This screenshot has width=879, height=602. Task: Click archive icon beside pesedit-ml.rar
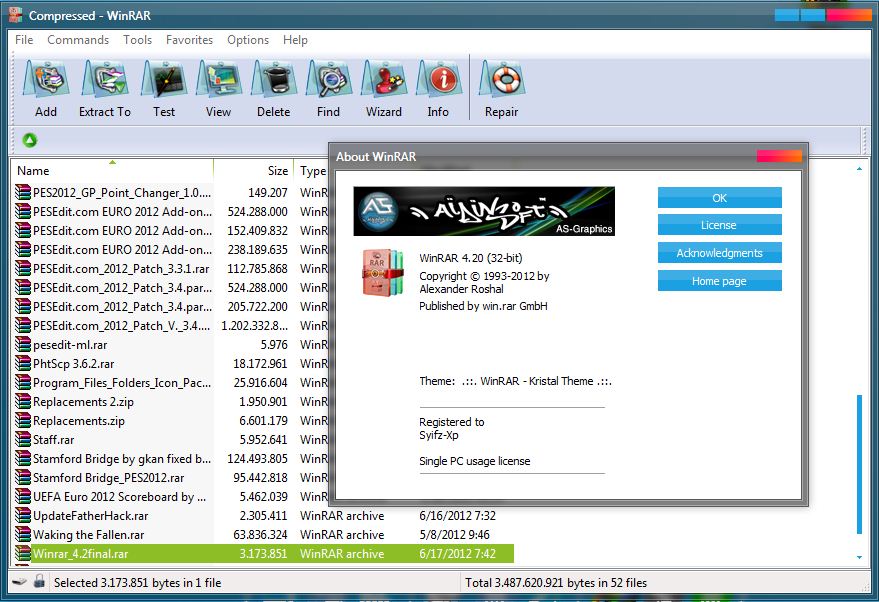[23, 344]
